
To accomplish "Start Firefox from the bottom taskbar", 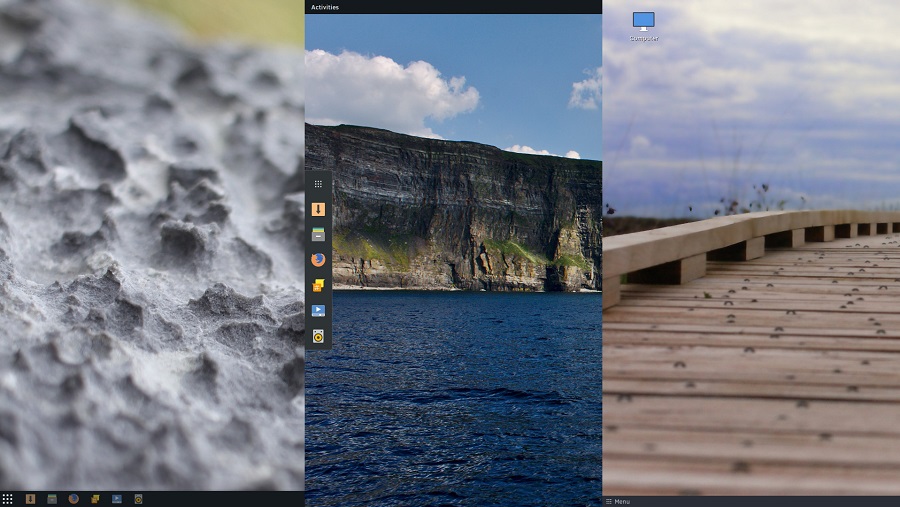I will click(74, 499).
